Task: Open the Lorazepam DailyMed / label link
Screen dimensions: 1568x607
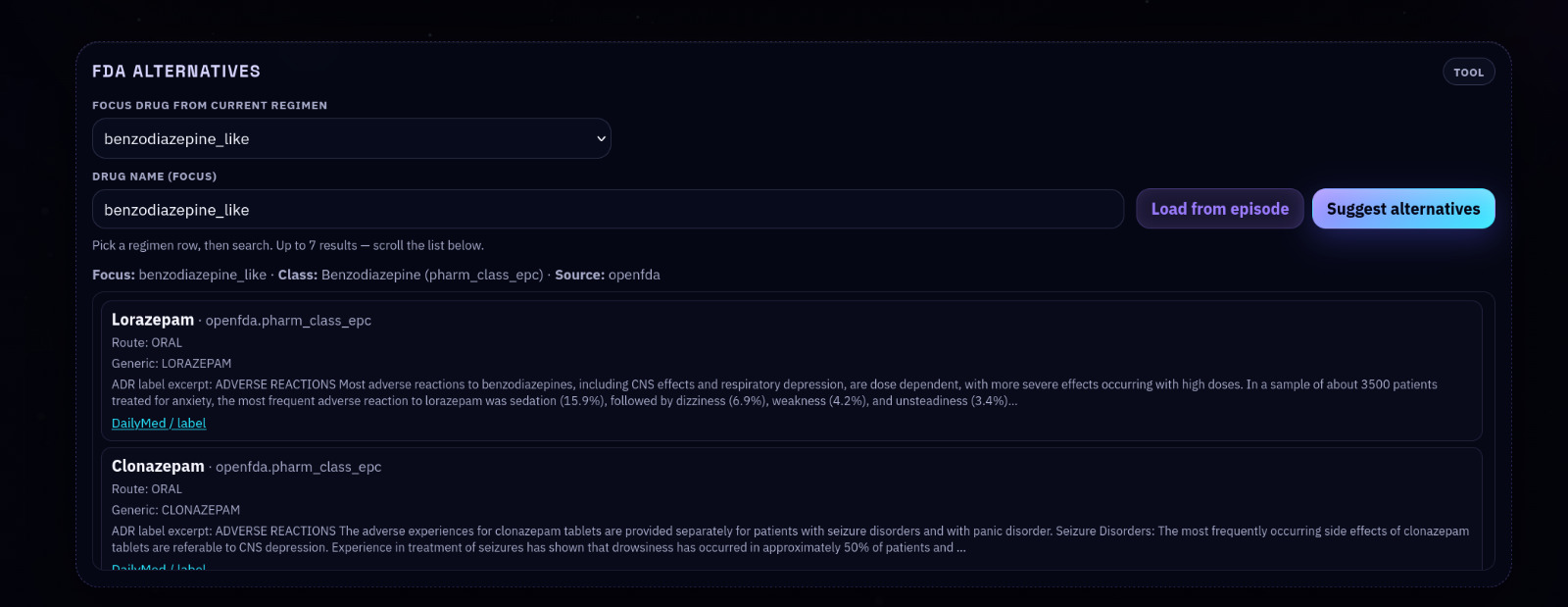Action: tap(159, 424)
